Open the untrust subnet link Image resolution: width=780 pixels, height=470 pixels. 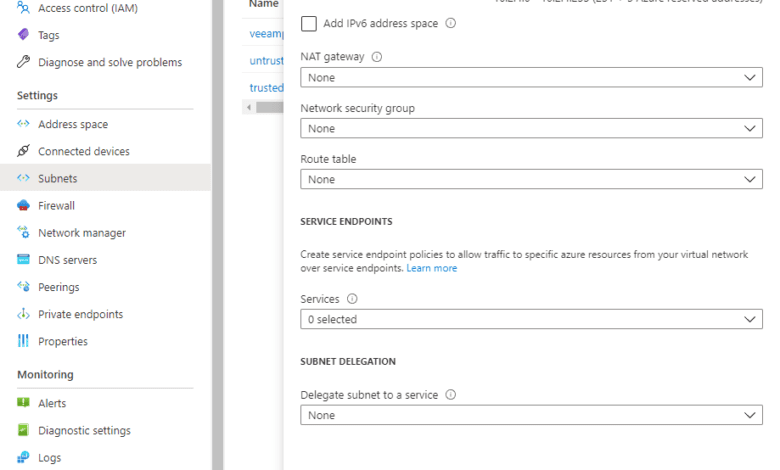point(266,61)
